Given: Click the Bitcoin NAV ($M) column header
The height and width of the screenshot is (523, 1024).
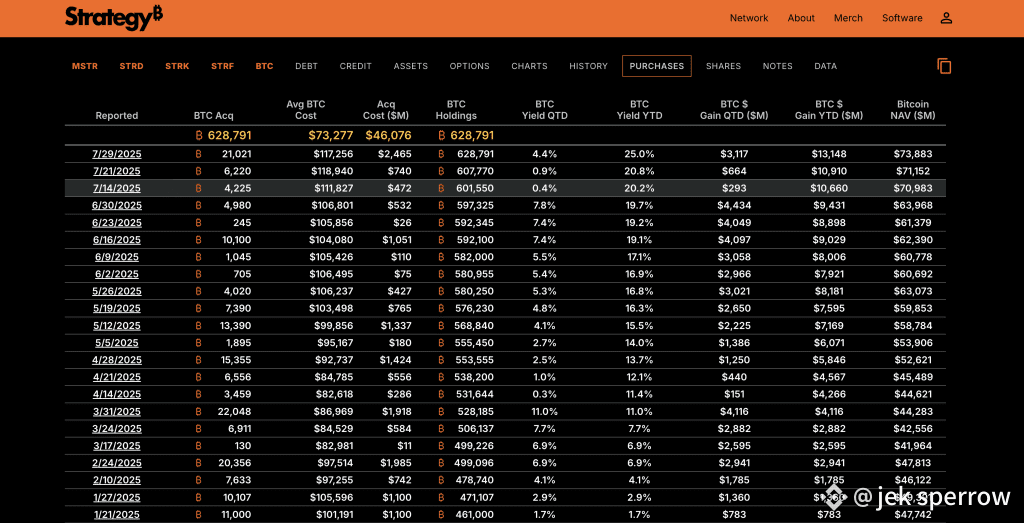Looking at the screenshot, I should point(912,110).
